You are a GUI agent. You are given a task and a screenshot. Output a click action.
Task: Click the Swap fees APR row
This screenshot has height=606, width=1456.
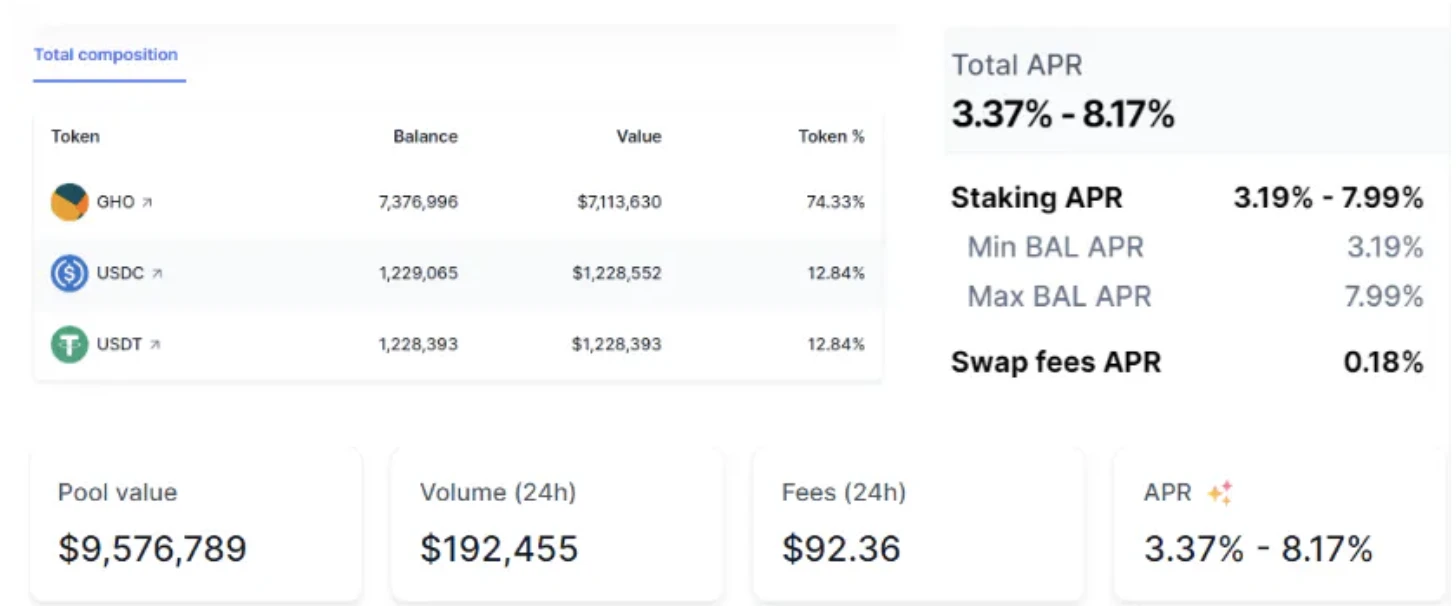1186,362
